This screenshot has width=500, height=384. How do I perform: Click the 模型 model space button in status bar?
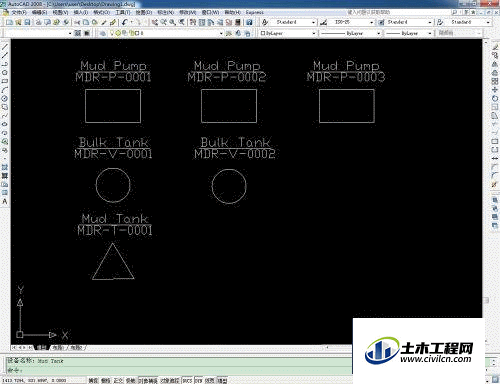tap(222, 381)
